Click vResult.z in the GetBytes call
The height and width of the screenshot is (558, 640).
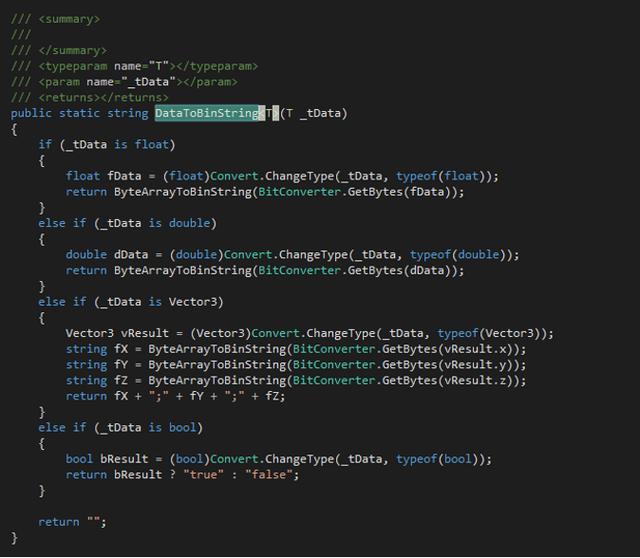[475, 380]
